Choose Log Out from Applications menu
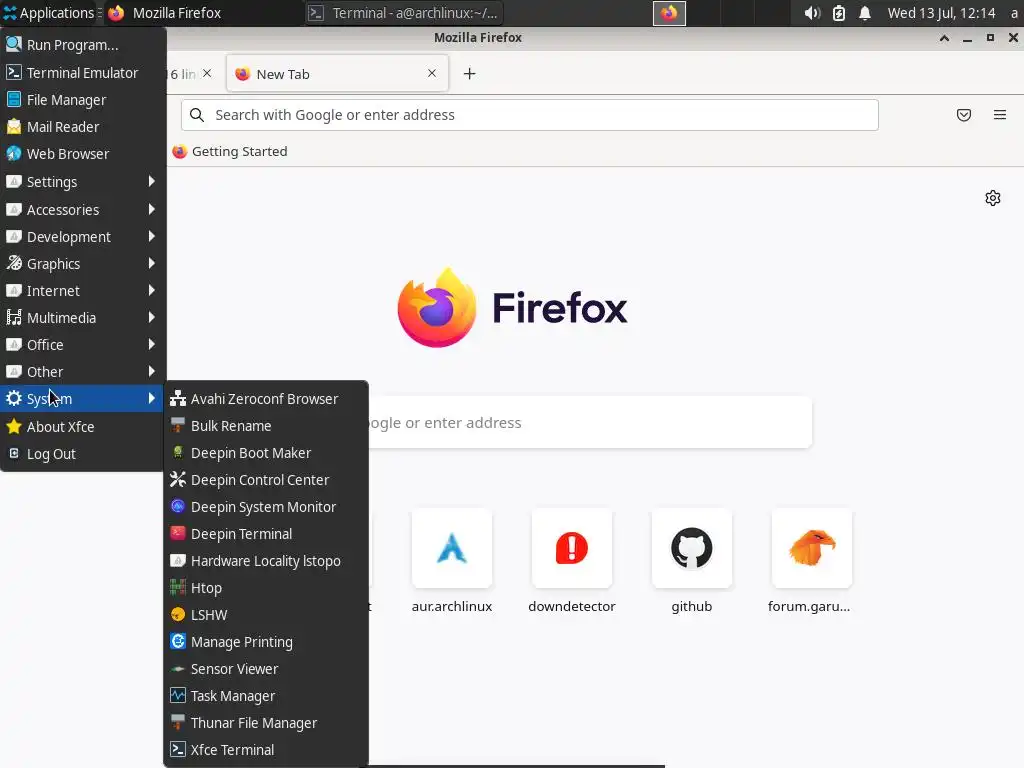The width and height of the screenshot is (1024, 768). coord(83,454)
